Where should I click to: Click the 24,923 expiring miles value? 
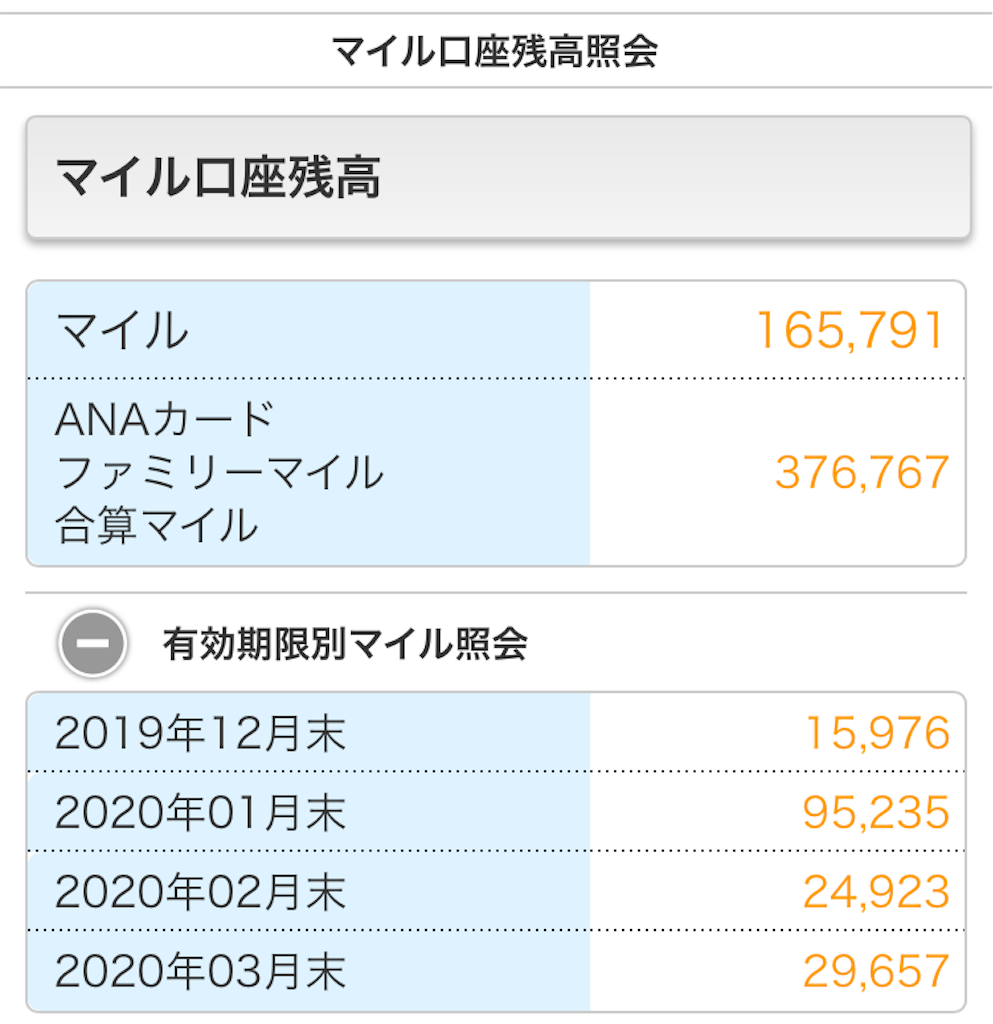point(876,892)
